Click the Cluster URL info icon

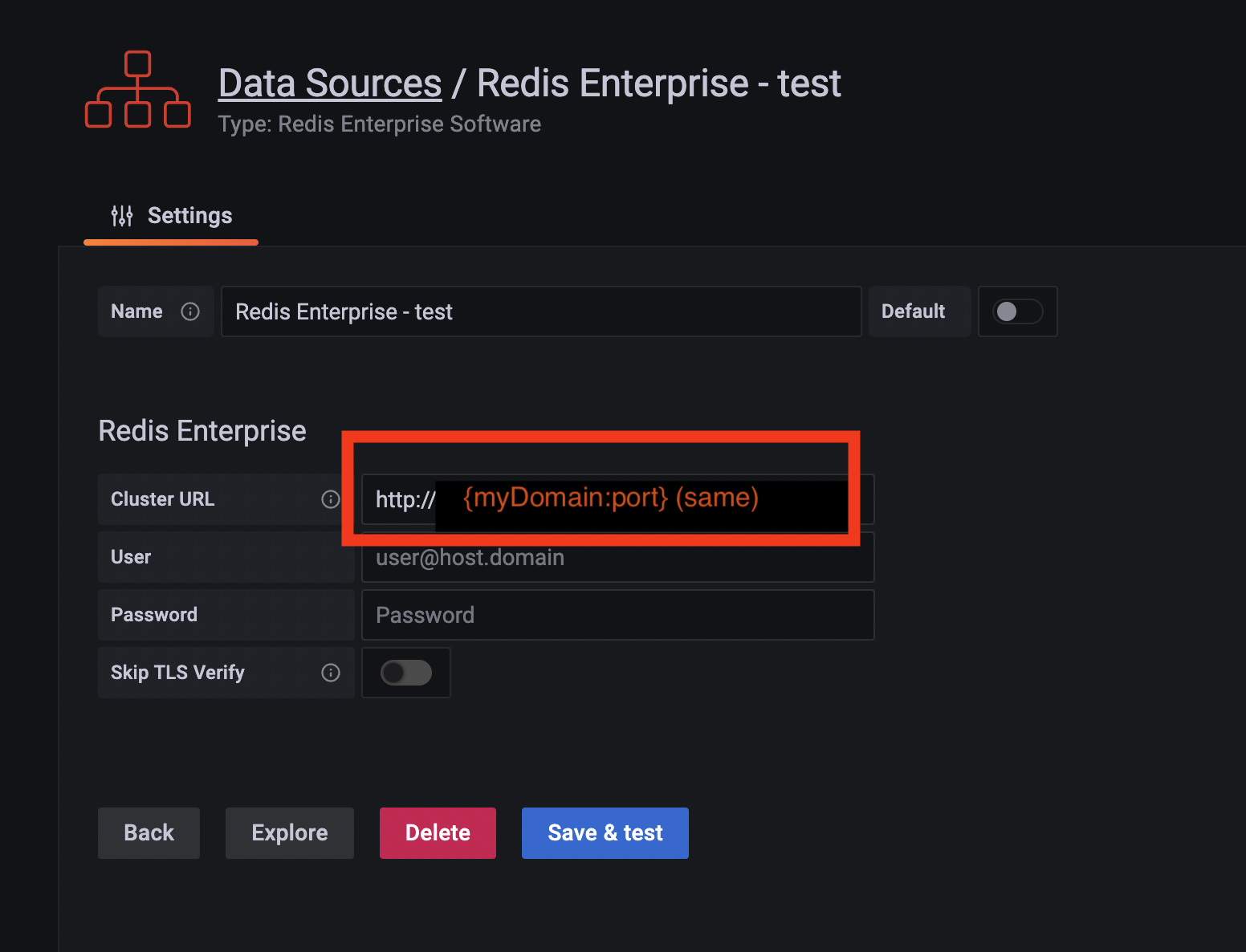pyautogui.click(x=329, y=498)
